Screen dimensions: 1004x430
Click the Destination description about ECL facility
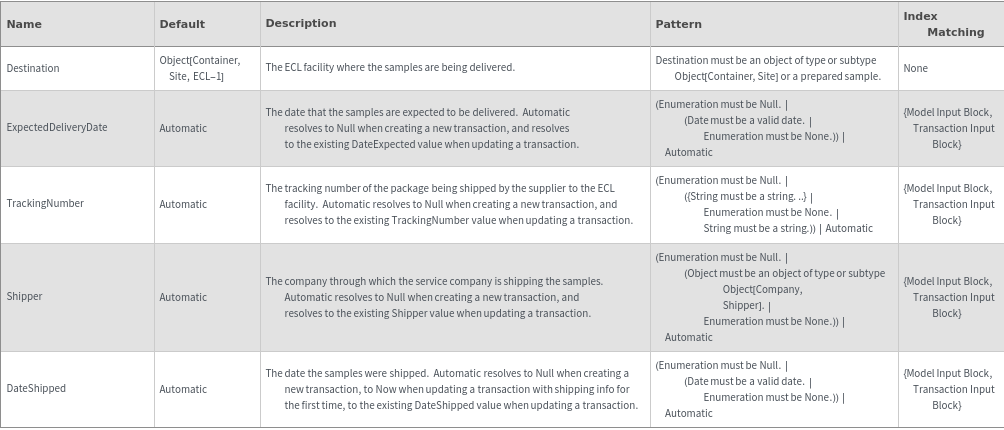390,68
